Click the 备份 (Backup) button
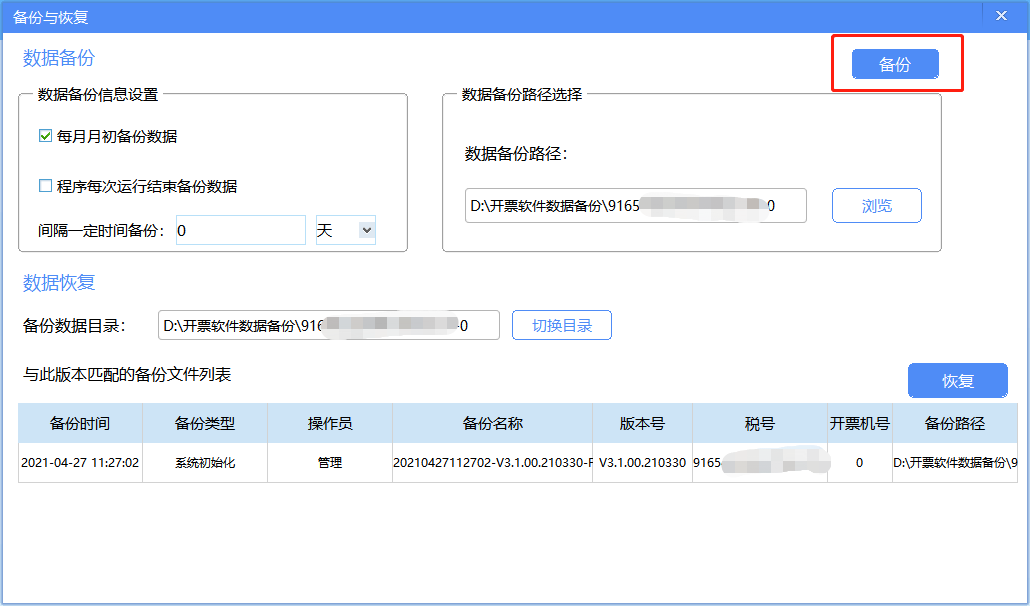This screenshot has width=1030, height=606. pyautogui.click(x=893, y=63)
